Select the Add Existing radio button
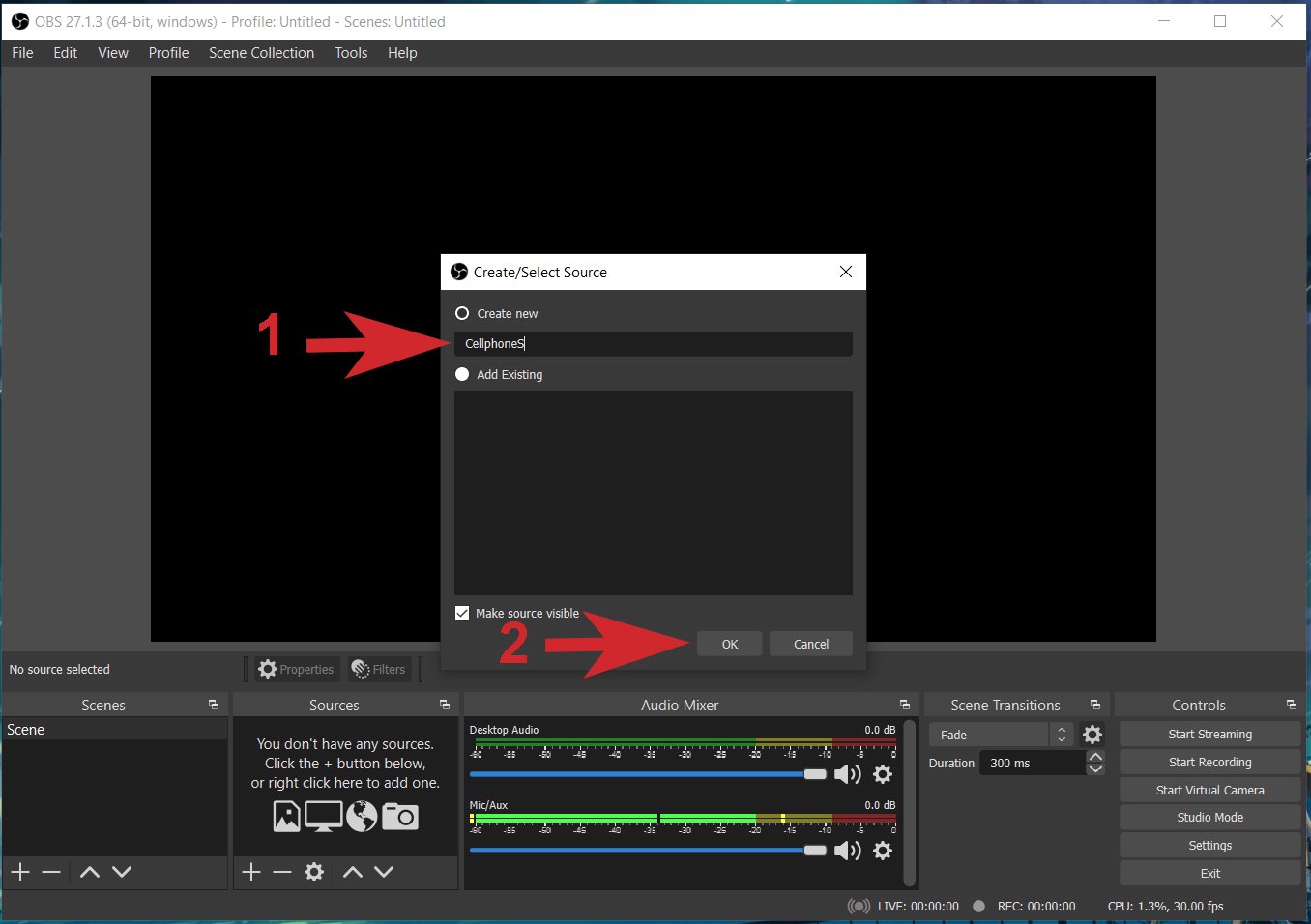 tap(462, 374)
